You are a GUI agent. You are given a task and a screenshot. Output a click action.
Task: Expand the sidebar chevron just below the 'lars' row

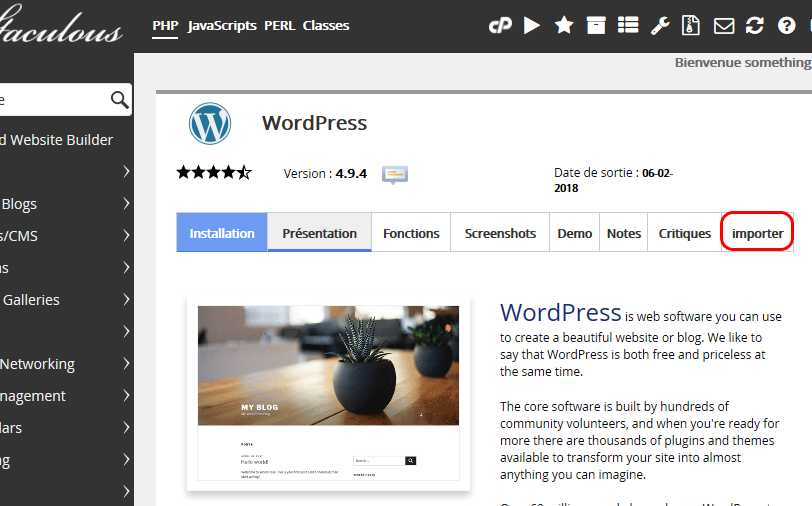pos(126,460)
